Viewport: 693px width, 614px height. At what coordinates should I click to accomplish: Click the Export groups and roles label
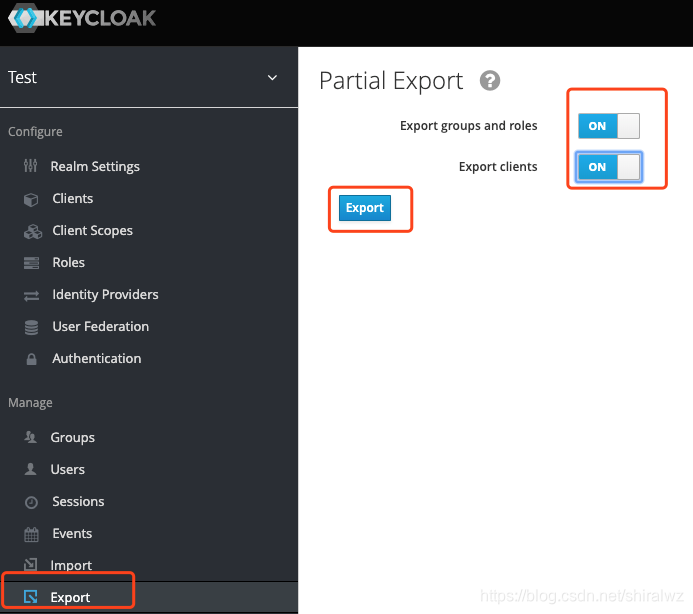coord(468,126)
